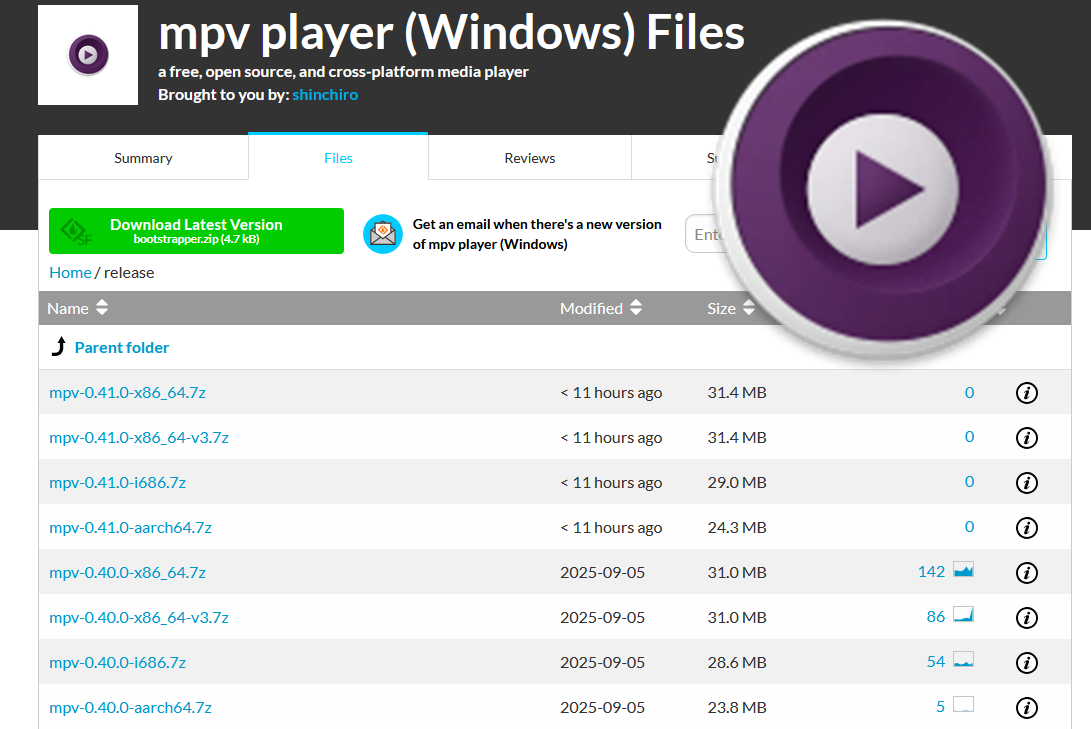
Task: Click the "release" breadcrumb text
Action: (129, 273)
